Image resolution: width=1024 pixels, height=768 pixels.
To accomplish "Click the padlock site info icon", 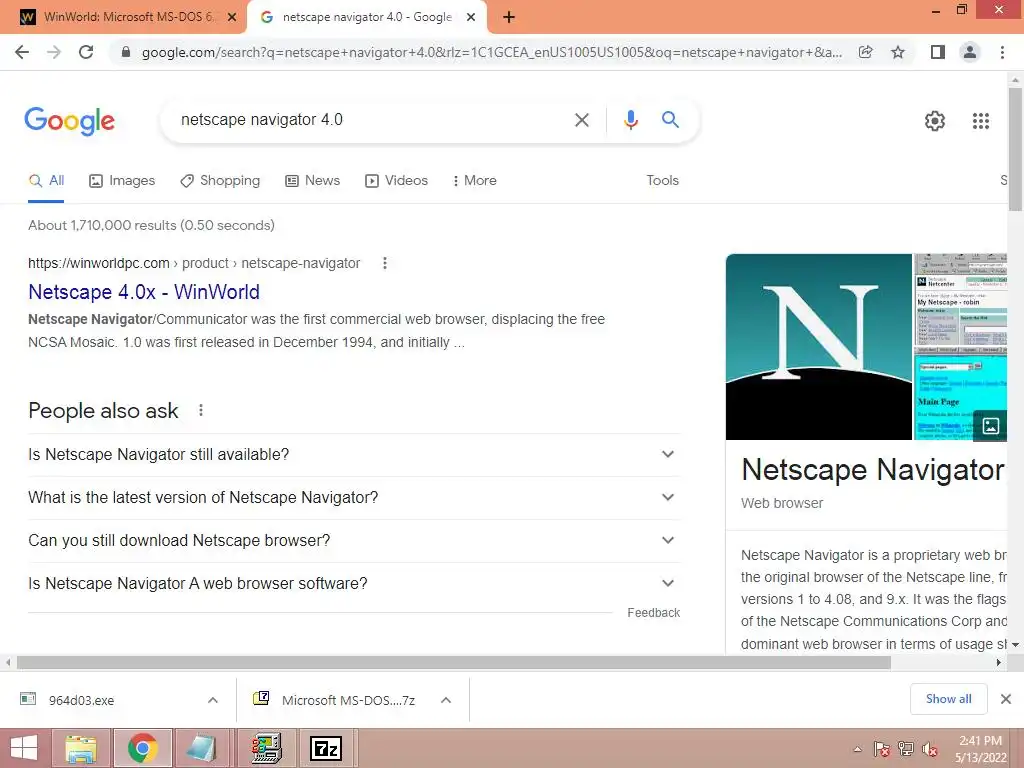I will tap(126, 52).
